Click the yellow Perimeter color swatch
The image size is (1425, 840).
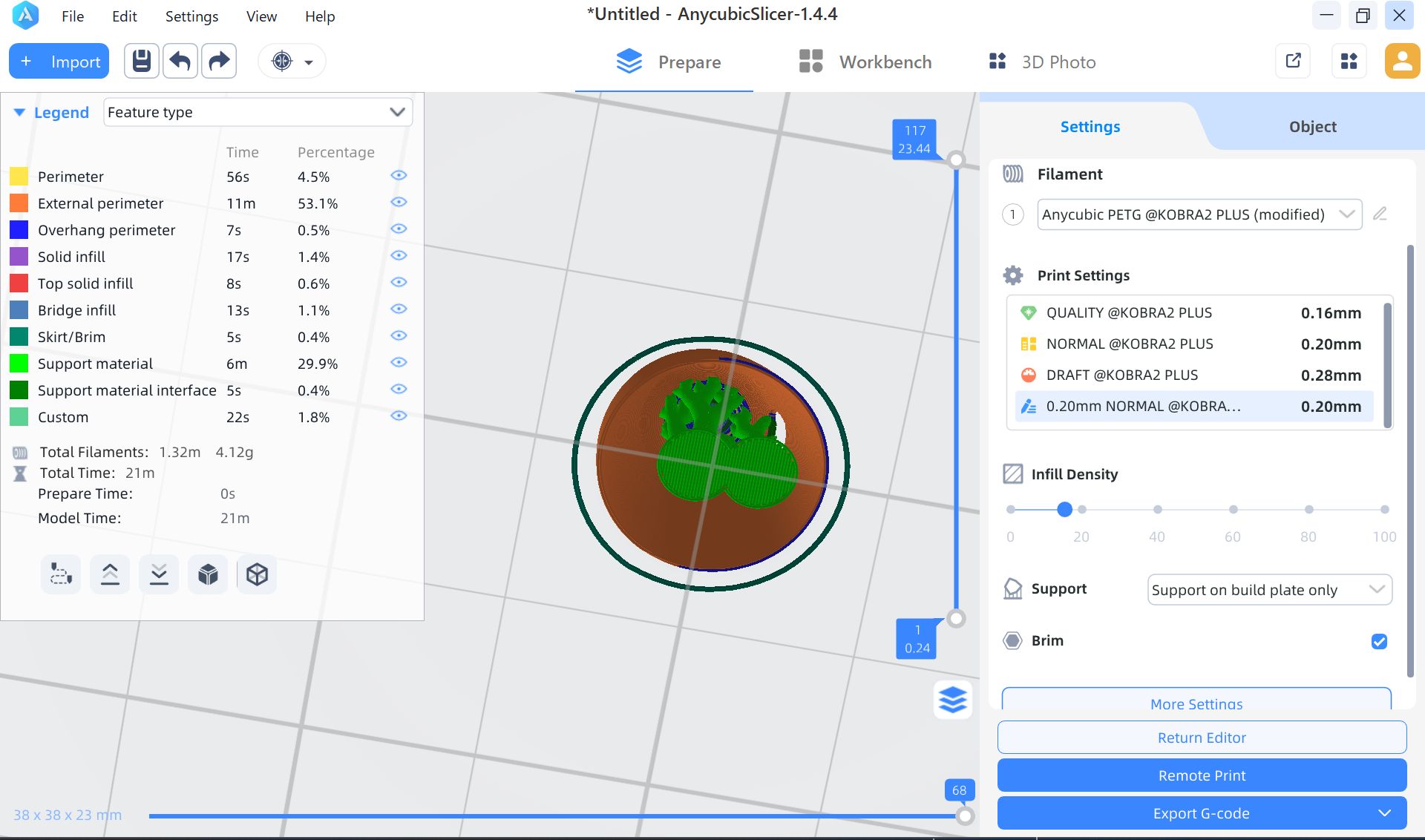tap(19, 177)
